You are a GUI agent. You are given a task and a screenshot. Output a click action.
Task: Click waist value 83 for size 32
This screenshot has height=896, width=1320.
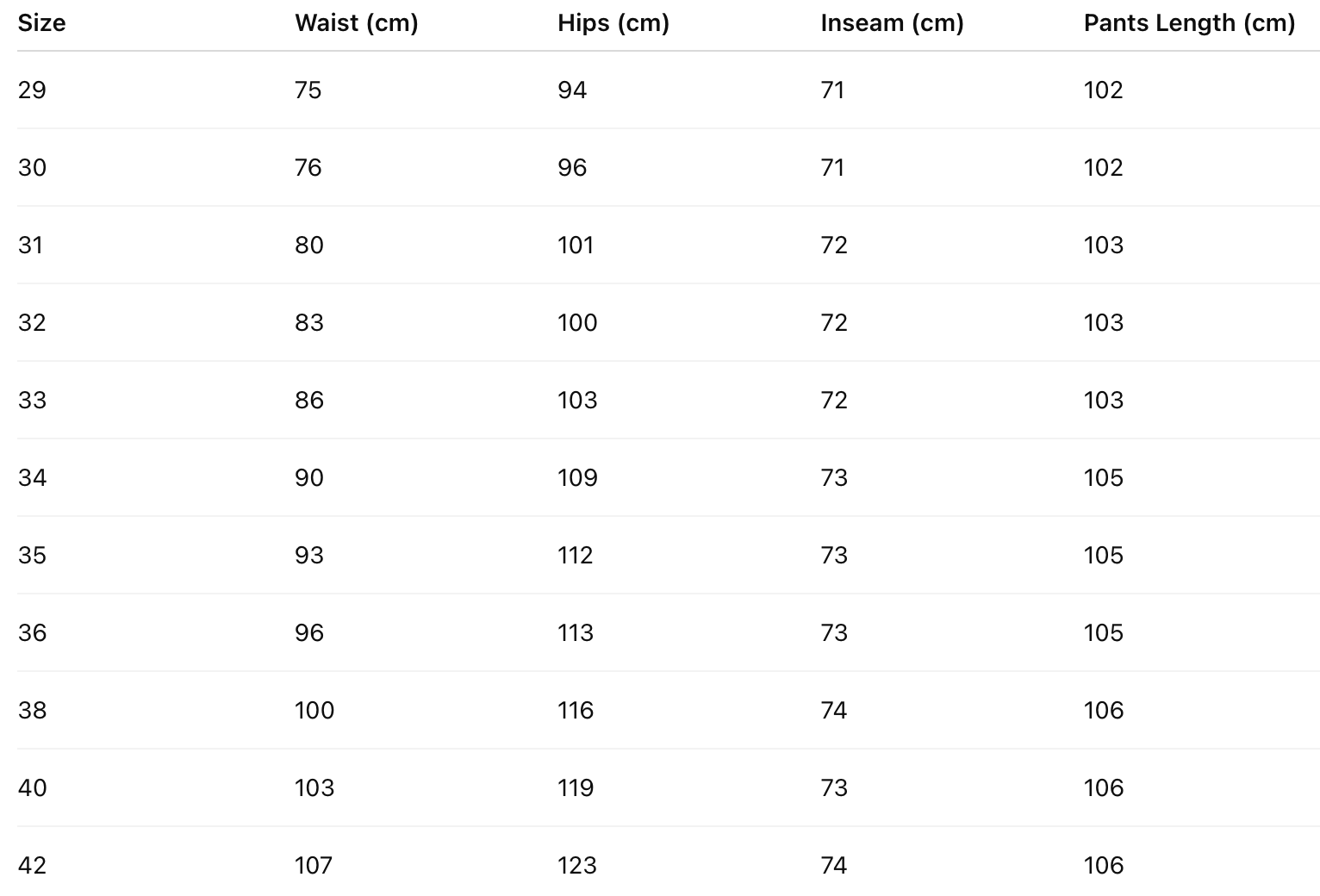(308, 323)
